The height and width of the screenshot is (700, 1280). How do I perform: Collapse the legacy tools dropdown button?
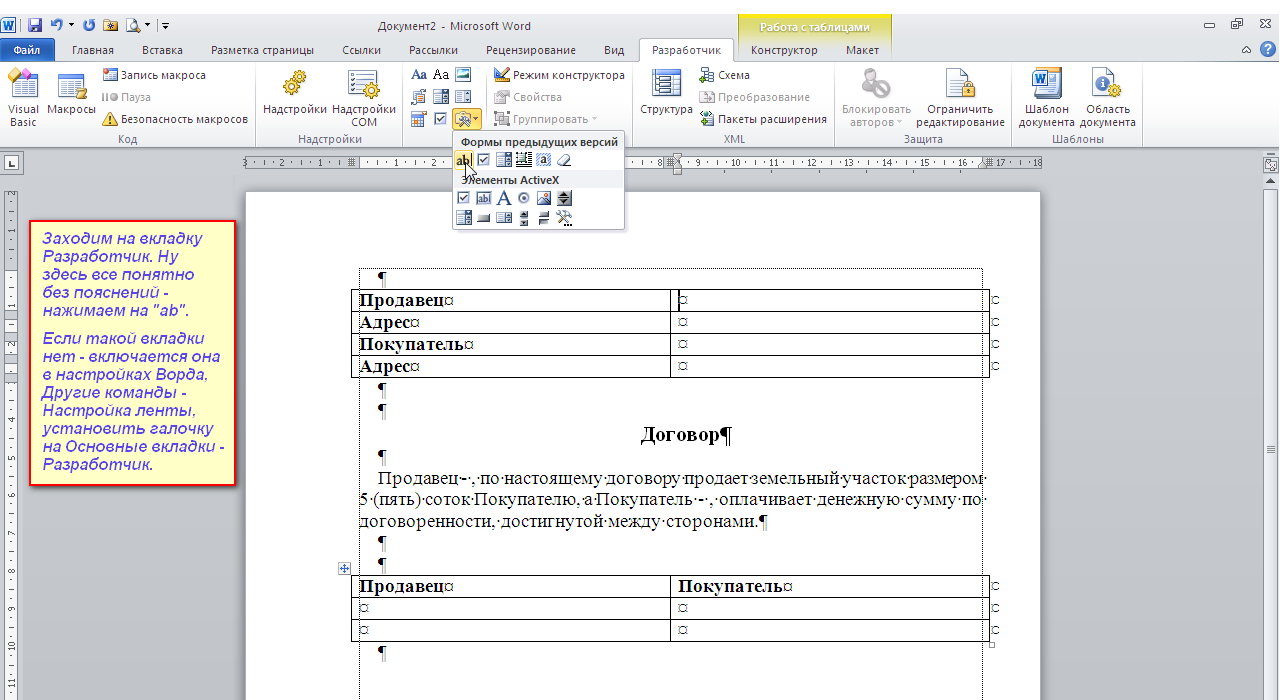(467, 119)
